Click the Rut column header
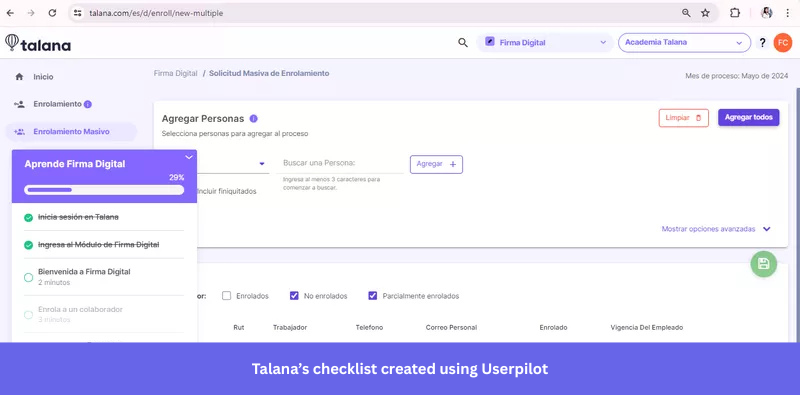 pos(239,328)
